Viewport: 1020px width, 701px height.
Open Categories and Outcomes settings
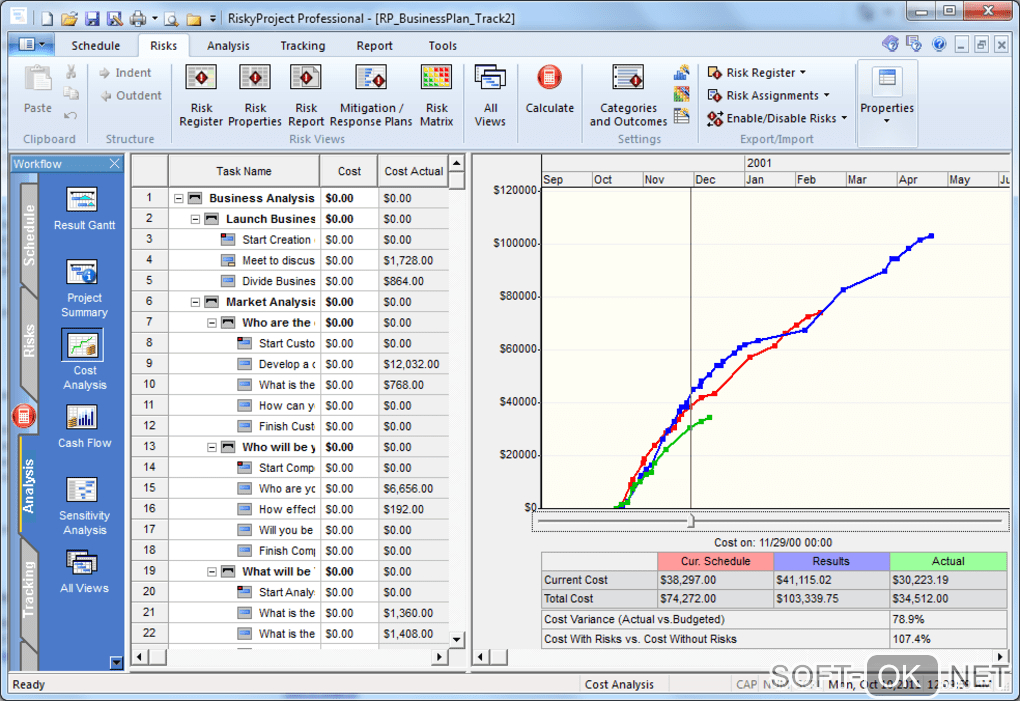(628, 95)
